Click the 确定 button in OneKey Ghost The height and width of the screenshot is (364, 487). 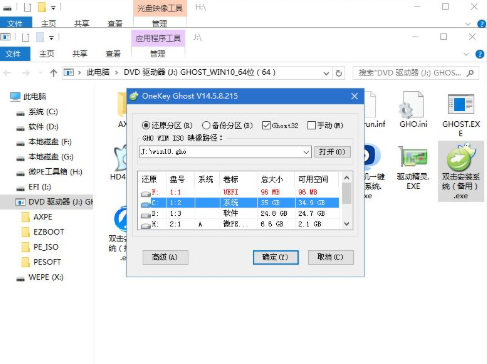[x=275, y=257]
